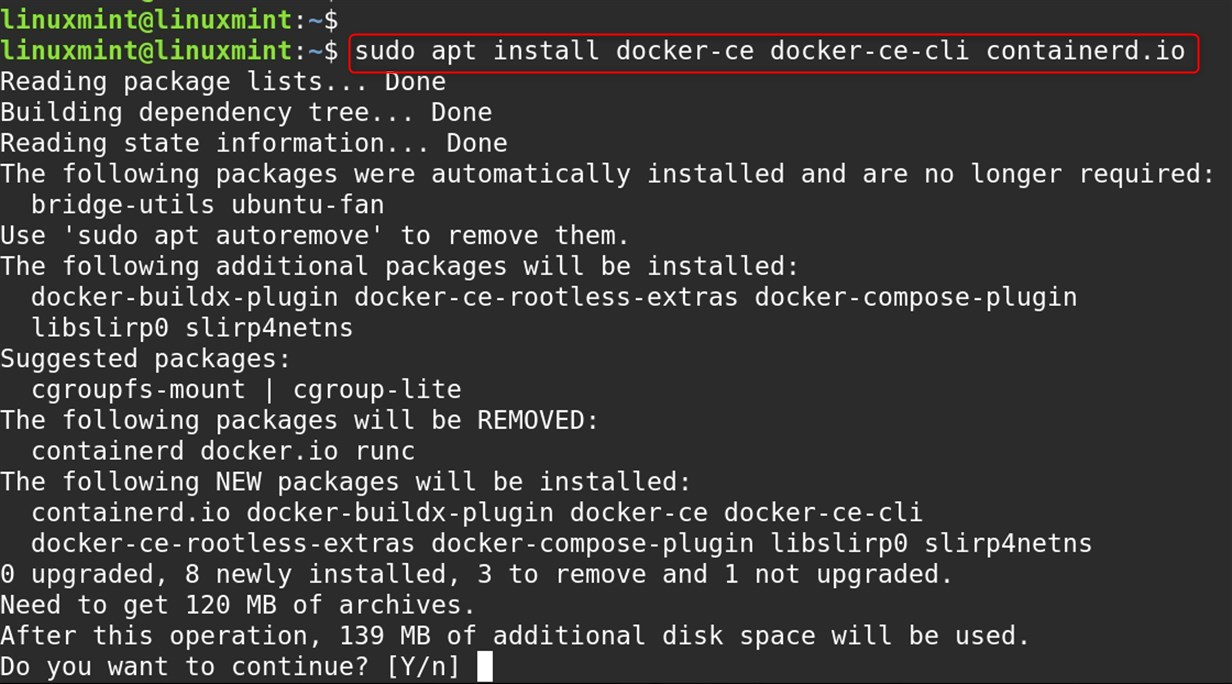Click 'containerd.io' in the NEW packages list
Viewport: 1232px width, 684px height.
click(131, 513)
